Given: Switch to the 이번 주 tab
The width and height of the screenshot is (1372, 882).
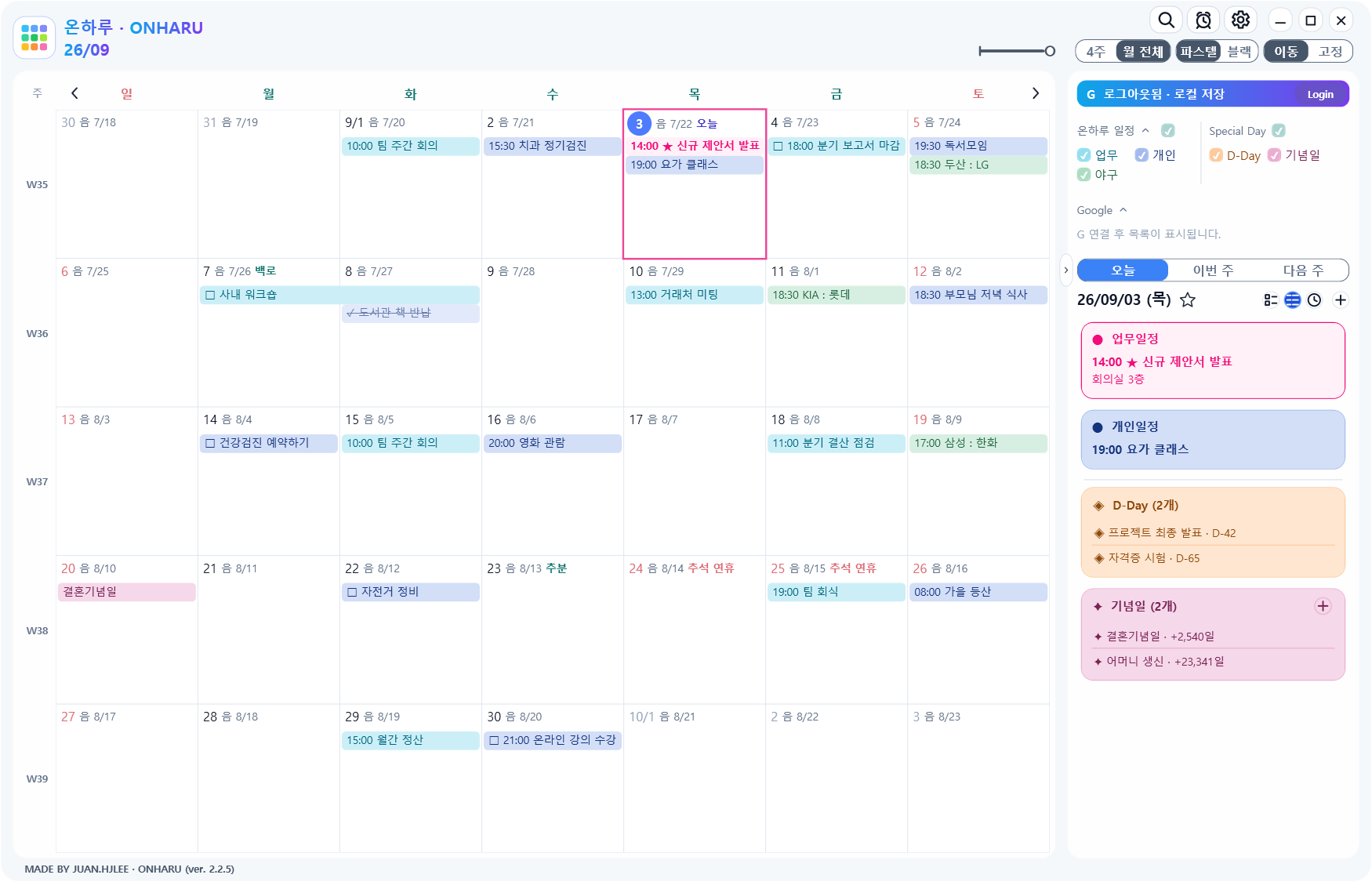Looking at the screenshot, I should tap(1213, 270).
